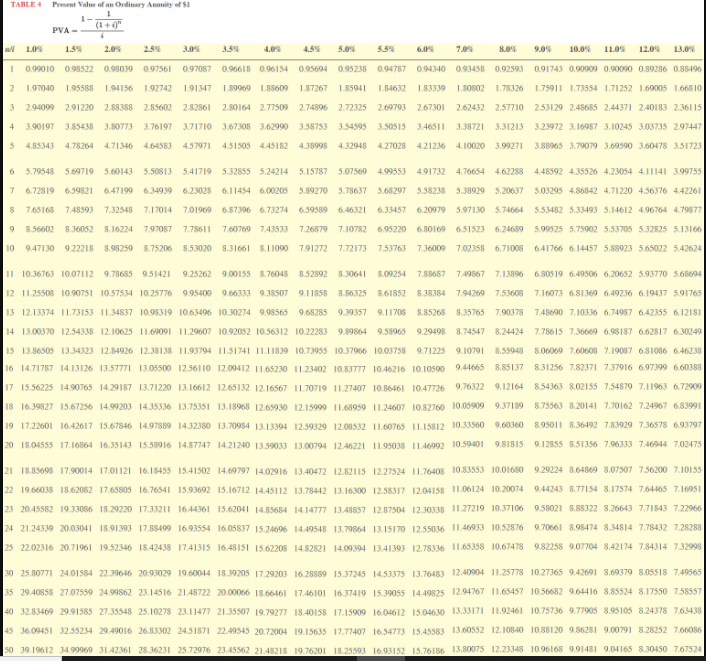This screenshot has width=706, height=661.
Task: Click the value '39.19612' in row 50
Action: (x=38, y=650)
